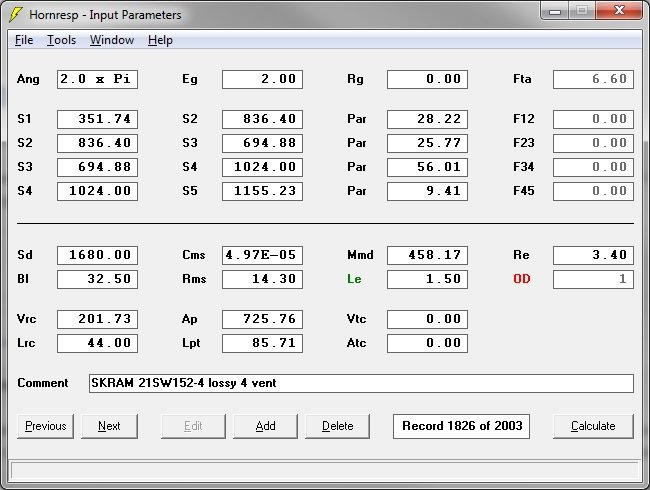Click into the Comment text field
The image size is (650, 490).
coord(361,383)
